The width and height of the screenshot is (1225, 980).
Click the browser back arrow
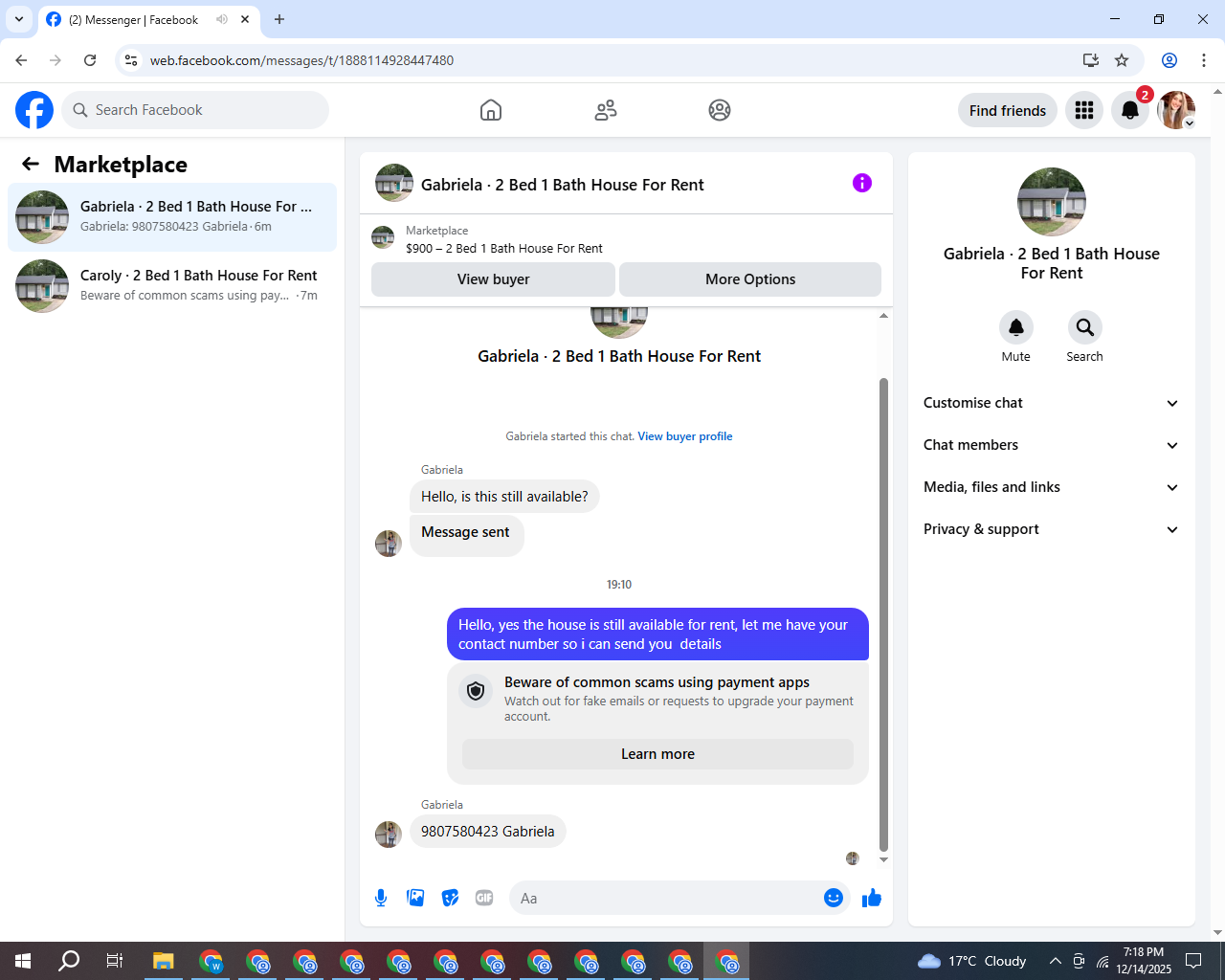[x=21, y=60]
